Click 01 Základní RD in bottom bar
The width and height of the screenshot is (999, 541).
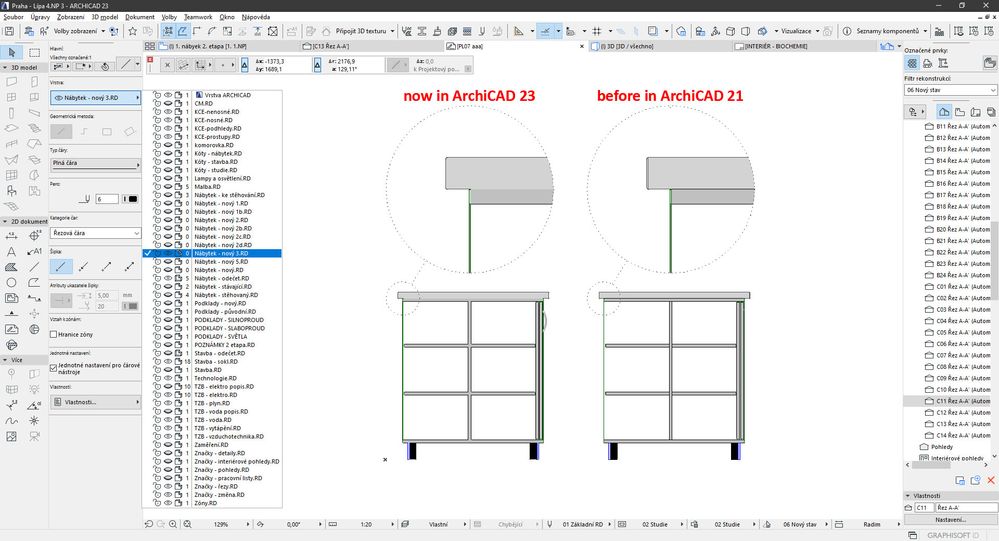(582, 524)
